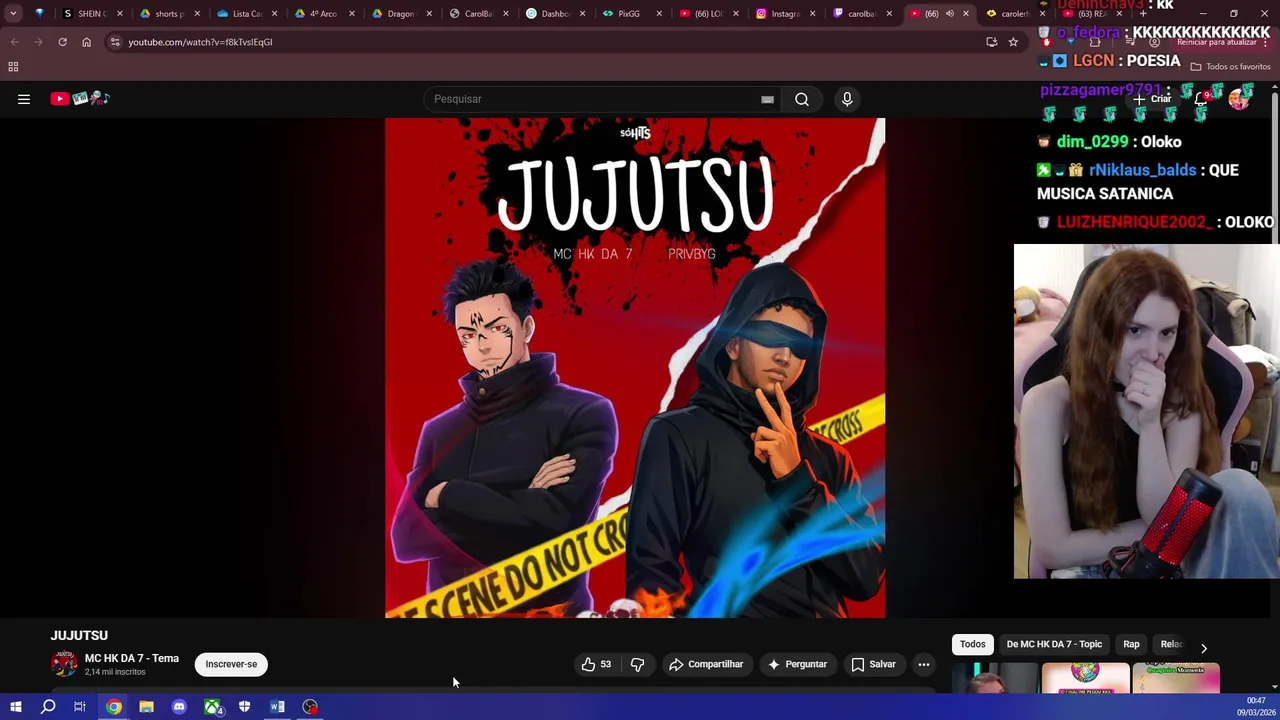The image size is (1280, 720).
Task: Open Word from the taskbar
Action: pos(277,707)
